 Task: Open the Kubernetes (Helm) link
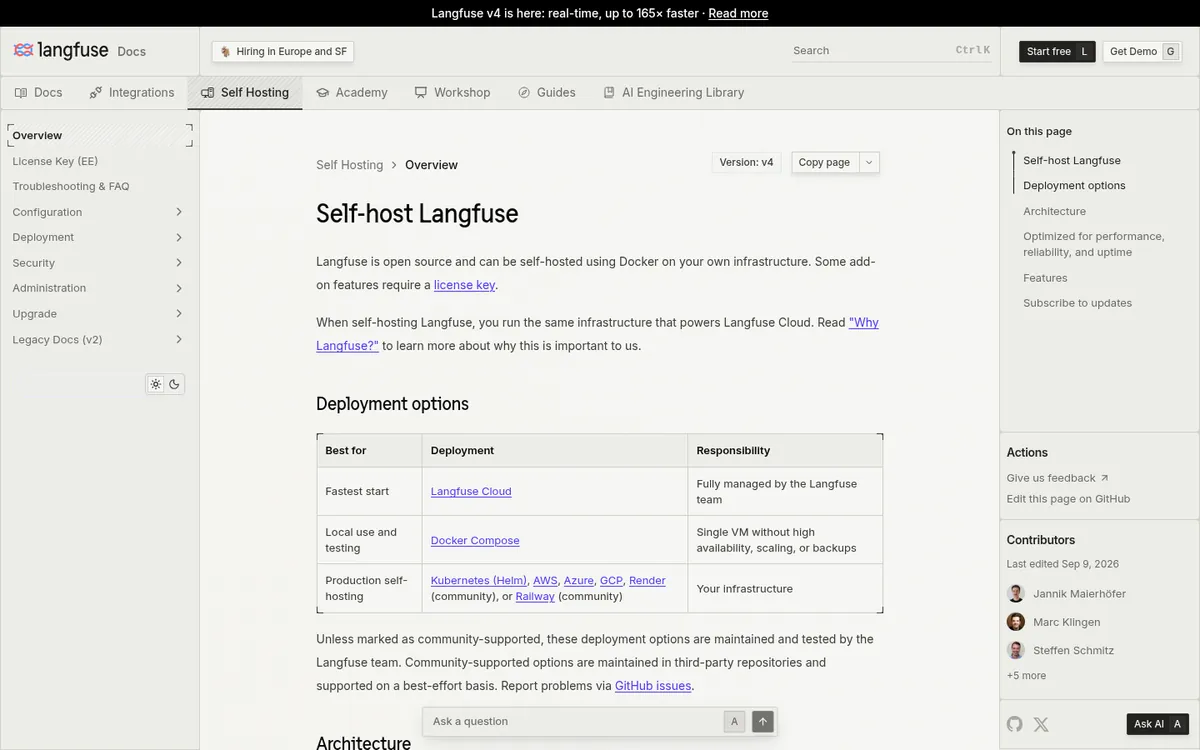pyautogui.click(x=479, y=580)
